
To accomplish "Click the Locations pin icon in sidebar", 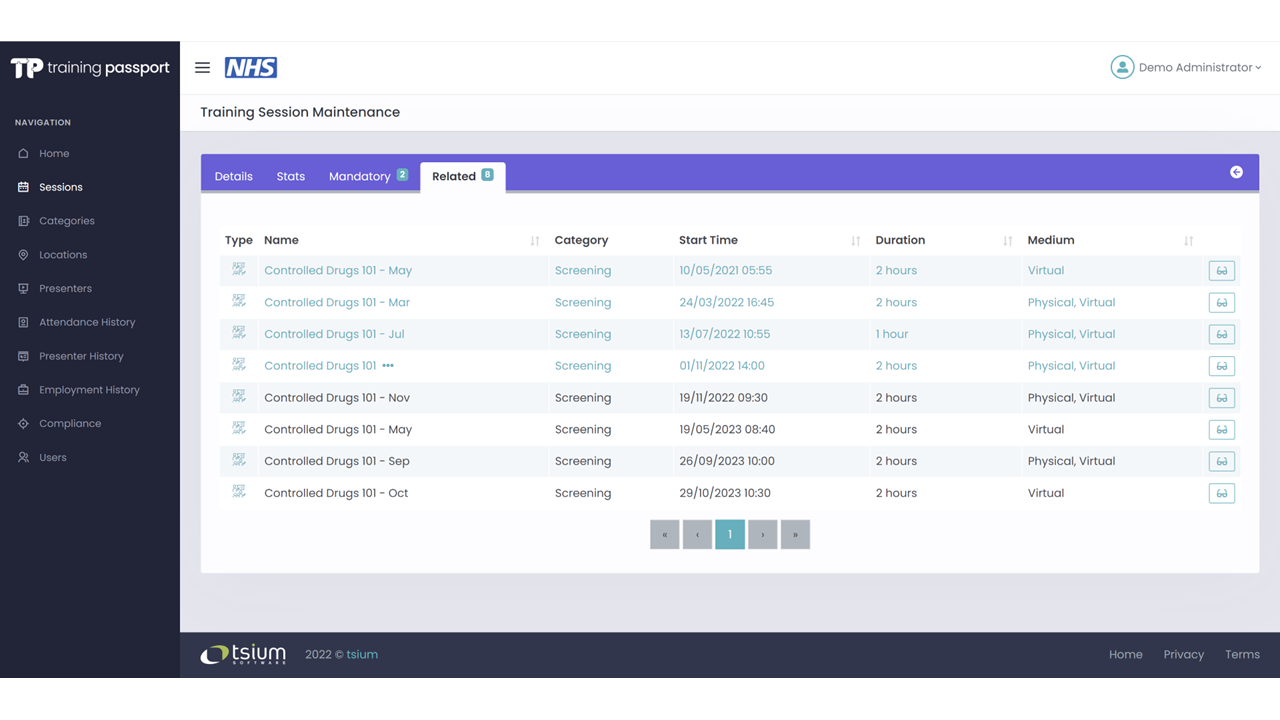I will (x=23, y=255).
